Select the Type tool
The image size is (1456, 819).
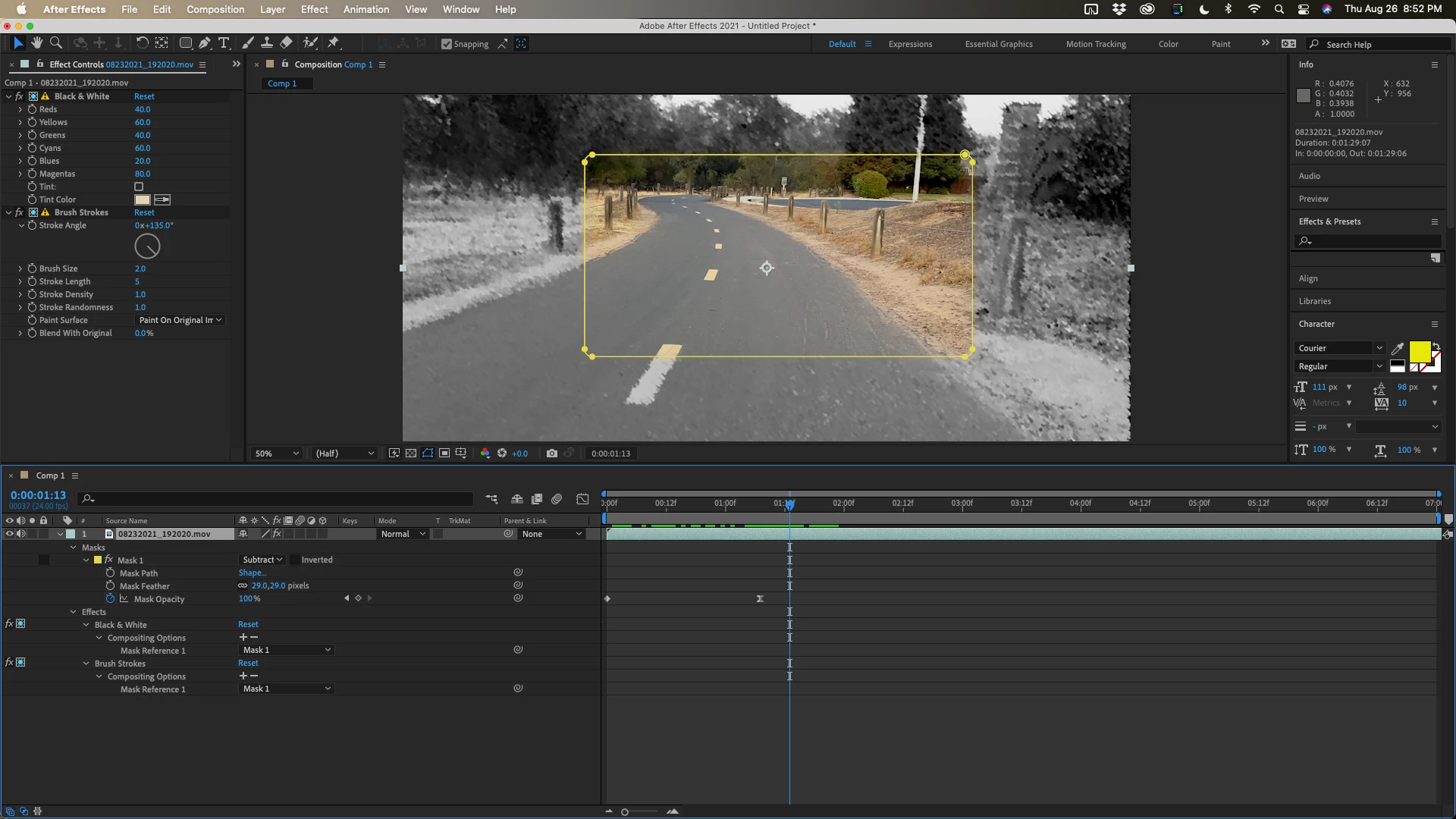[224, 43]
